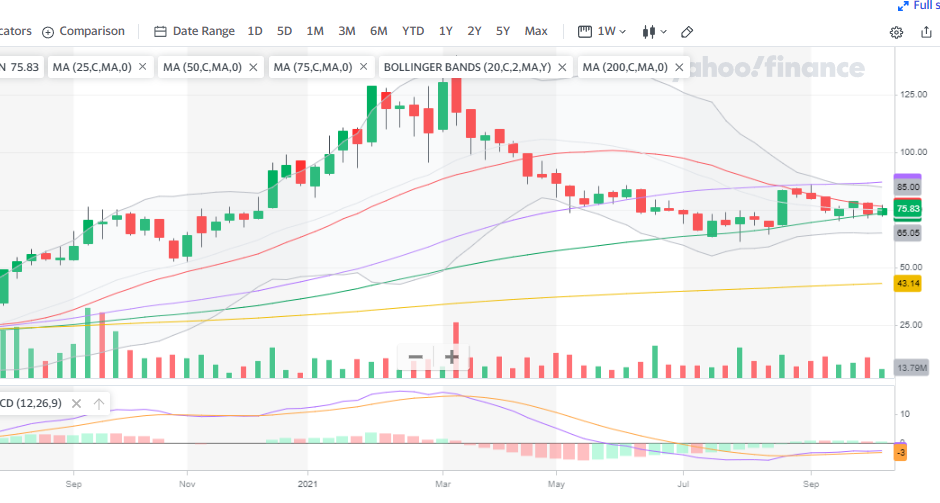940x503 pixels.
Task: Enter Full screen mode
Action: (x=918, y=5)
